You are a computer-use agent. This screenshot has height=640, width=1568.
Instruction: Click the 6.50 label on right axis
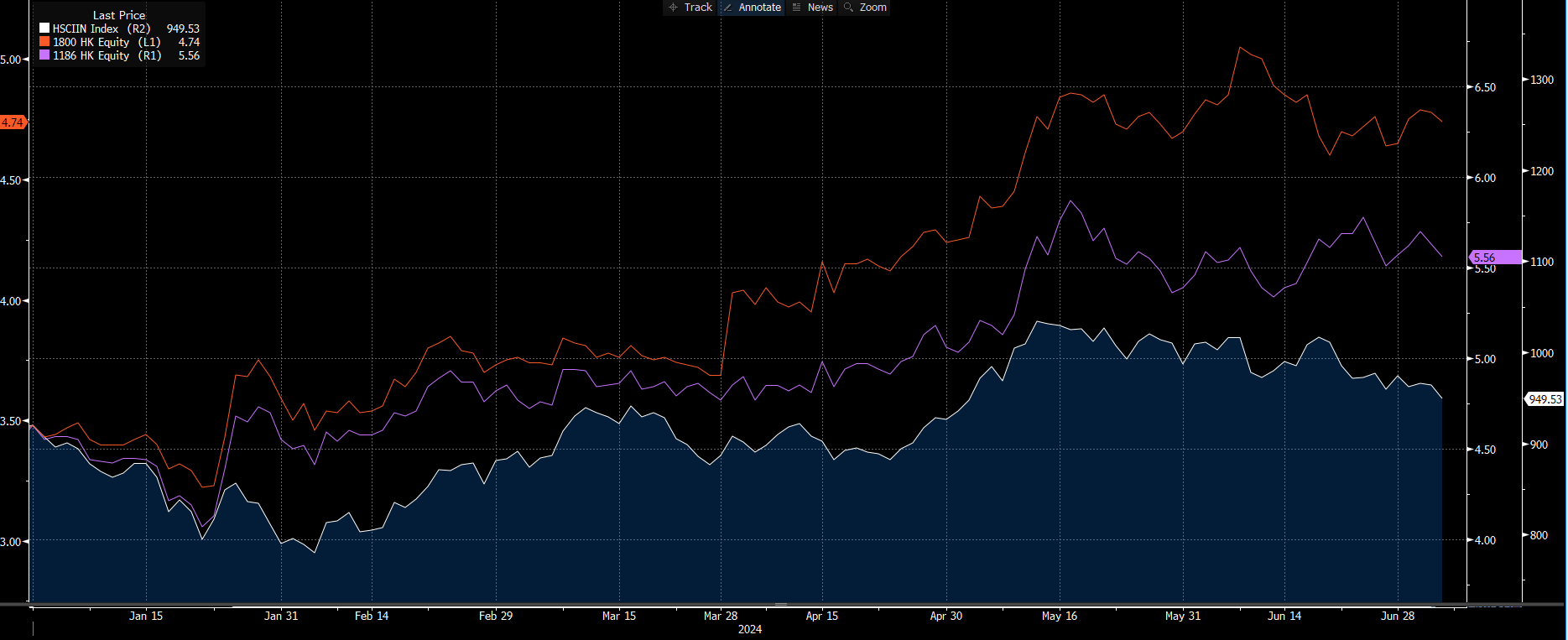pos(1485,87)
